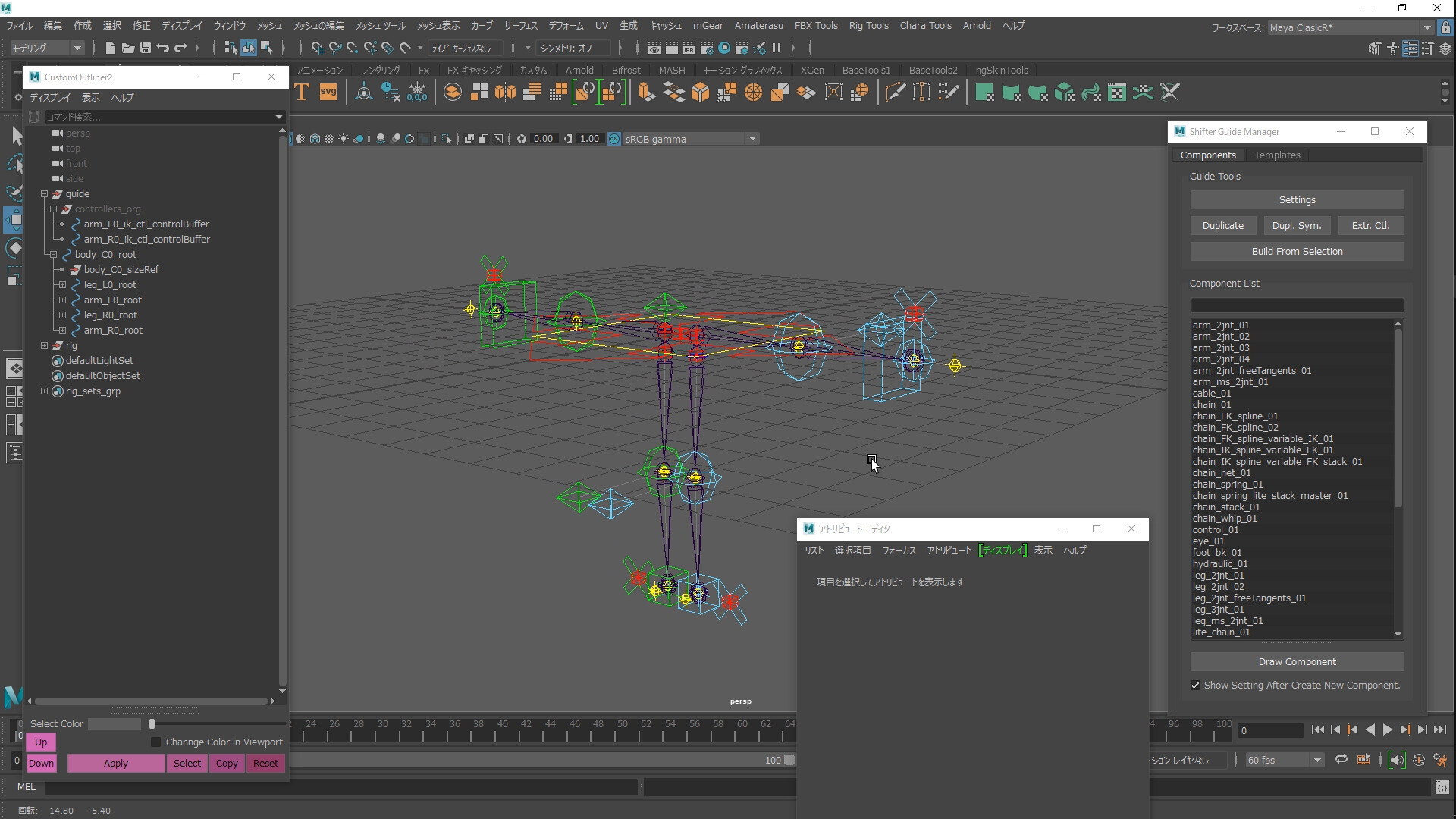Viewport: 1456px width, 819px height.
Task: Click the redo arrow icon
Action: pos(180,48)
